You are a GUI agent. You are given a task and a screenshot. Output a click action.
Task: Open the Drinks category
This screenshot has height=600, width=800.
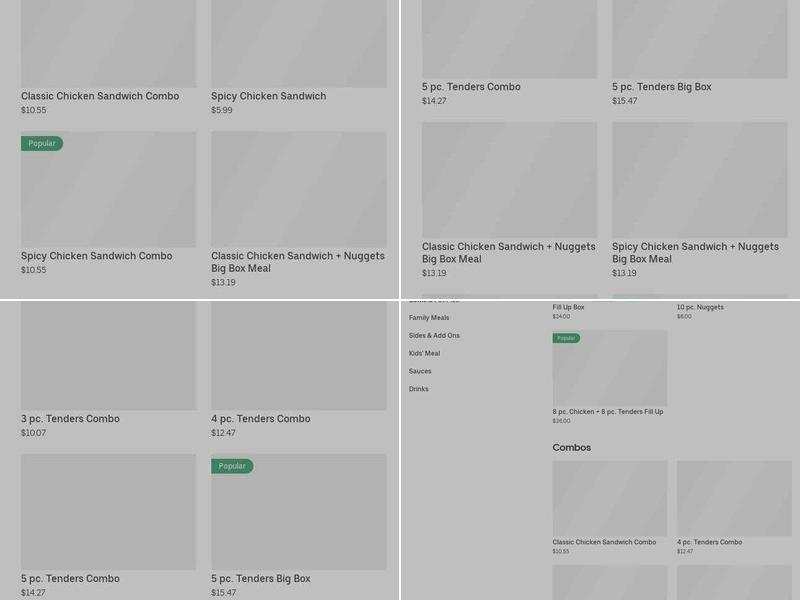tap(419, 389)
